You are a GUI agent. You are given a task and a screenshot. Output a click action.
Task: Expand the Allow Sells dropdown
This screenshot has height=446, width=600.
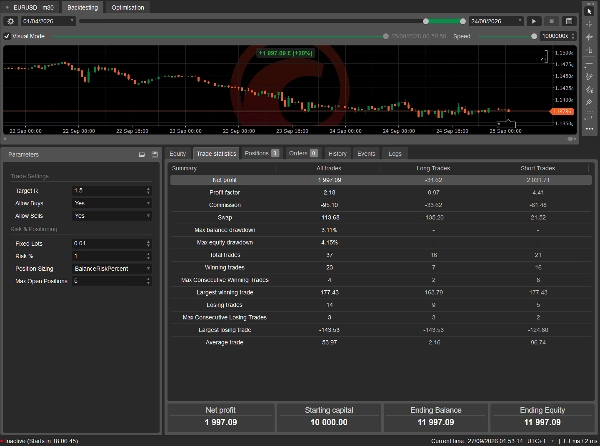coord(112,216)
